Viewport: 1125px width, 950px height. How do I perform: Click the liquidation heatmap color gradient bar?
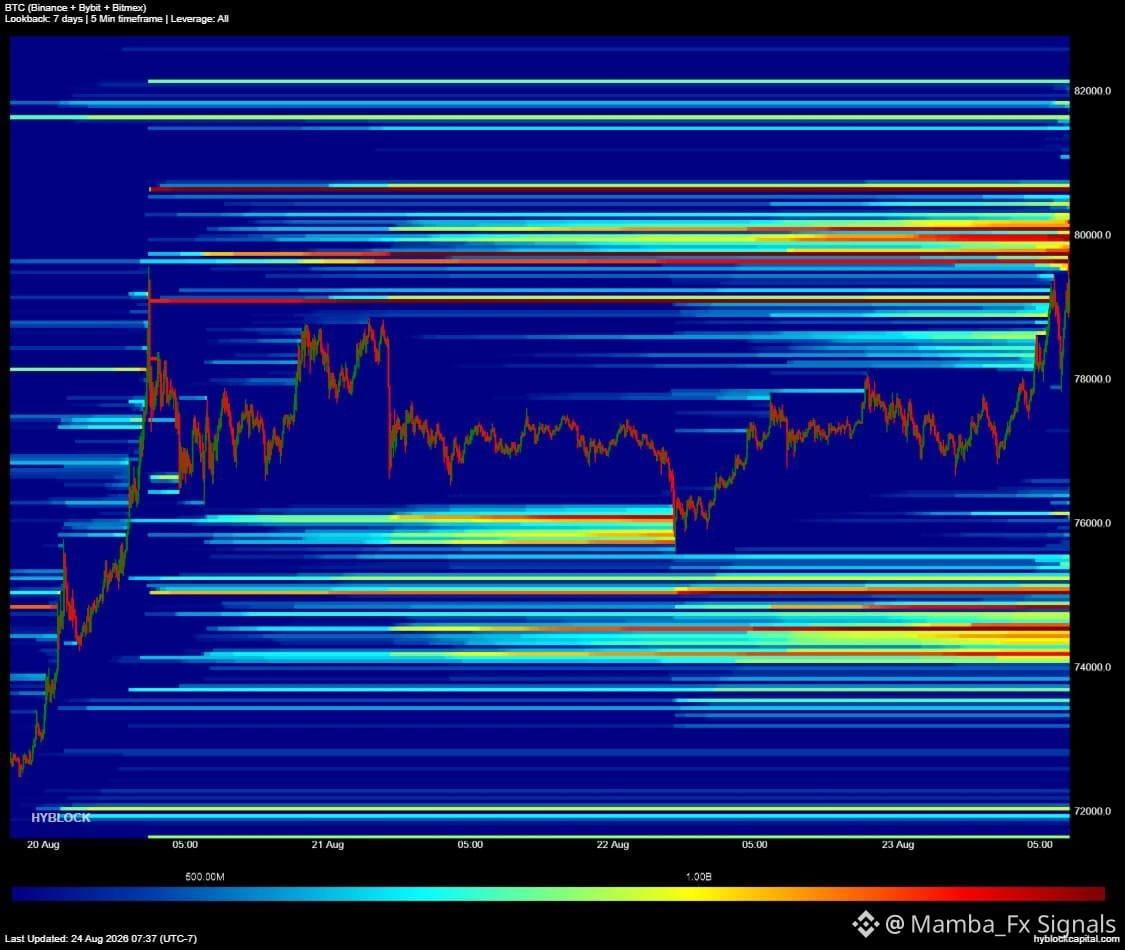[558, 893]
